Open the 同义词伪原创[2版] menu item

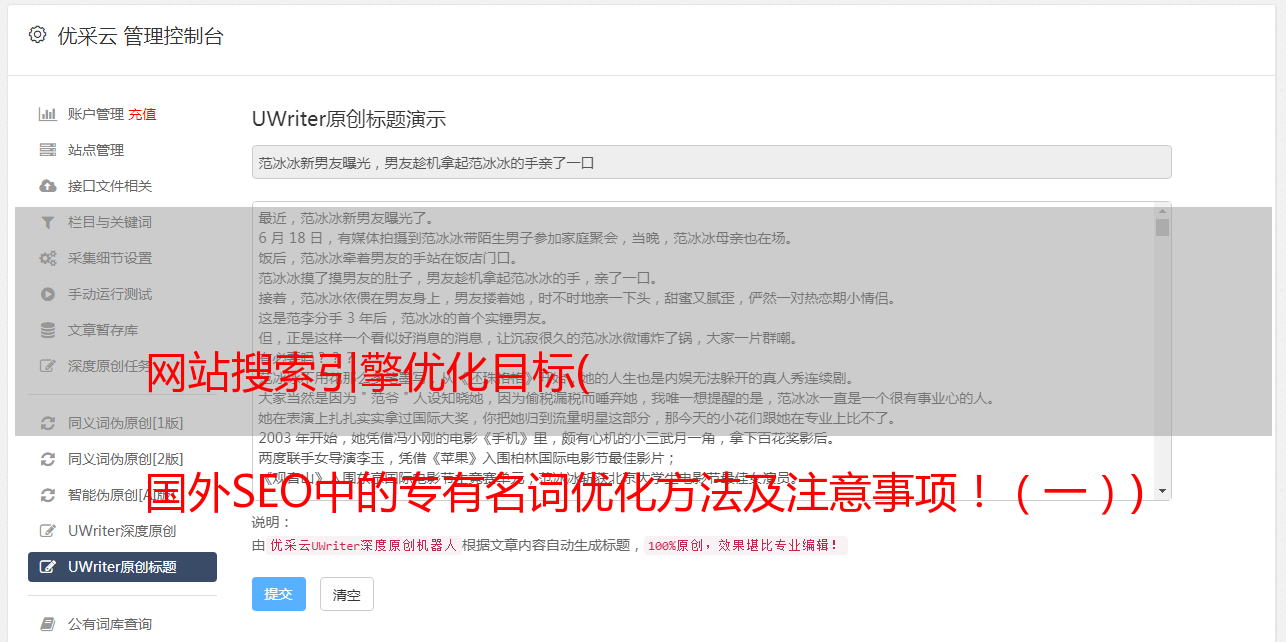122,459
